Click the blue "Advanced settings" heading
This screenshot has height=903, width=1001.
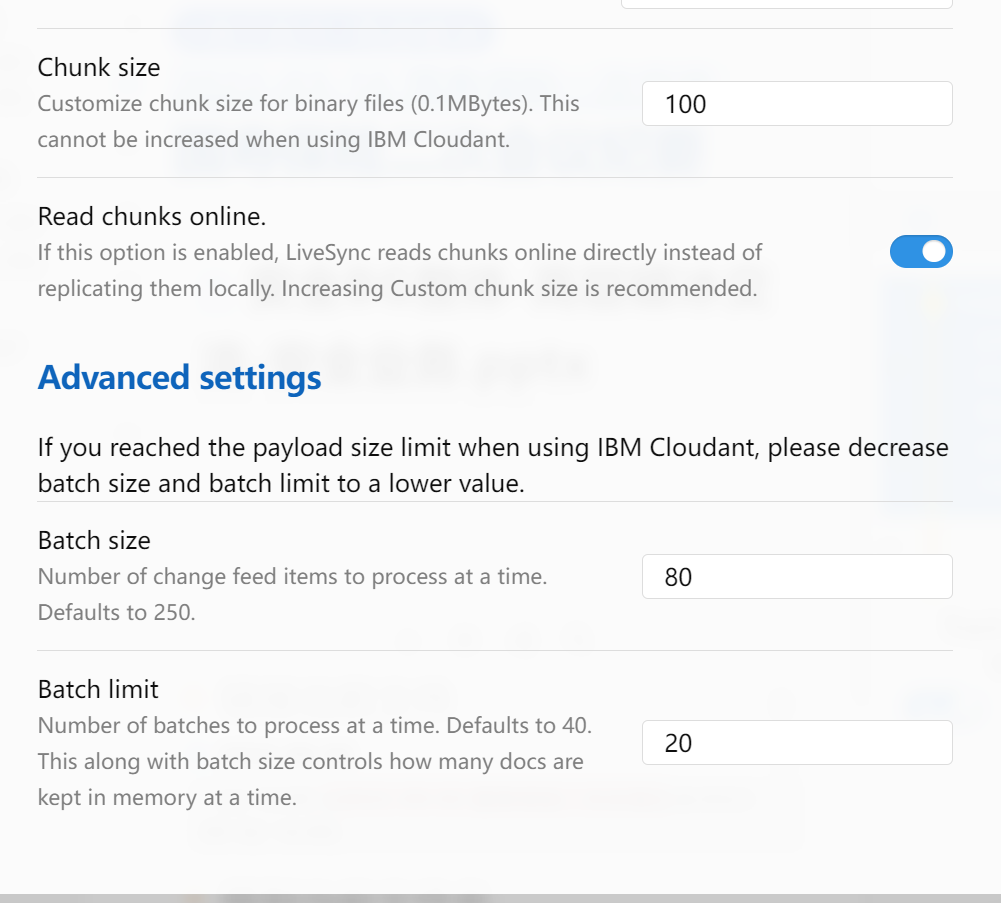tap(179, 377)
